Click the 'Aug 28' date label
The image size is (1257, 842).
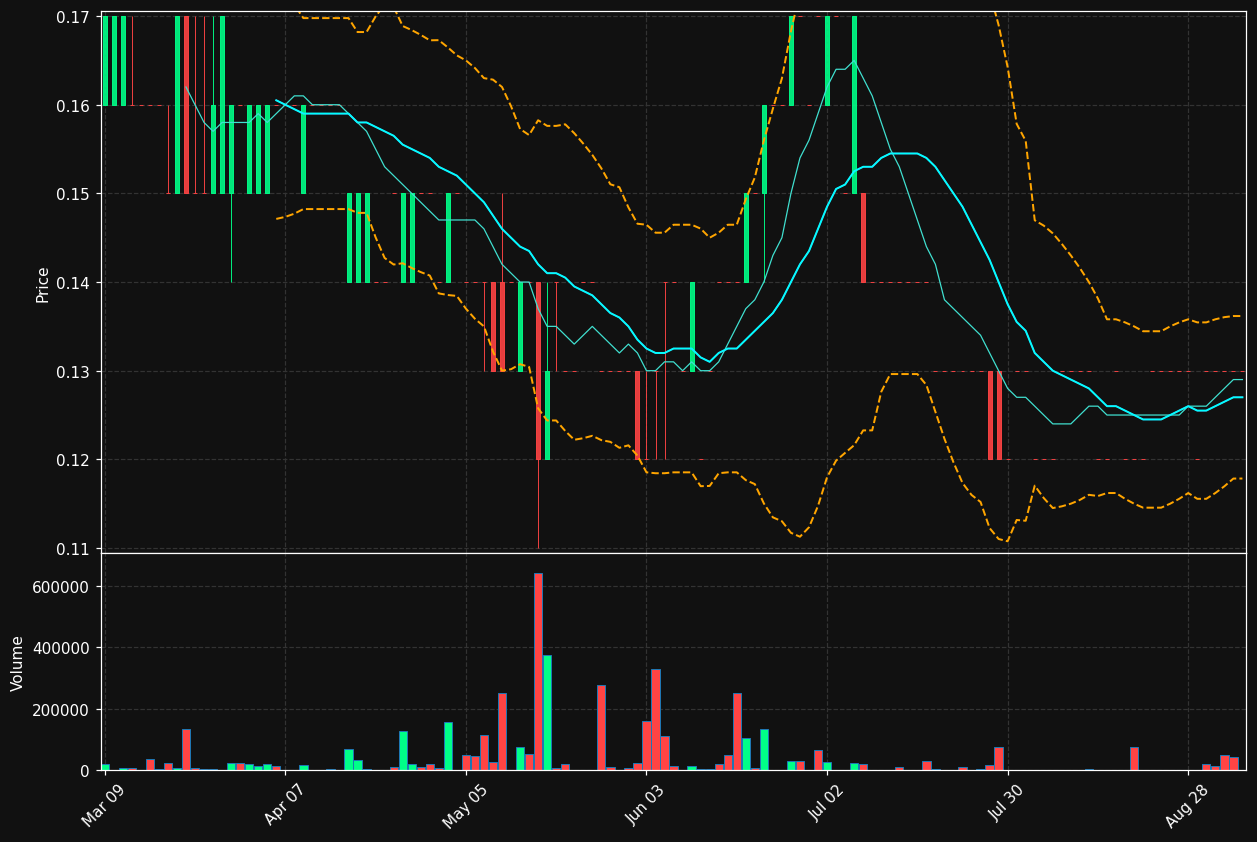(x=1186, y=807)
